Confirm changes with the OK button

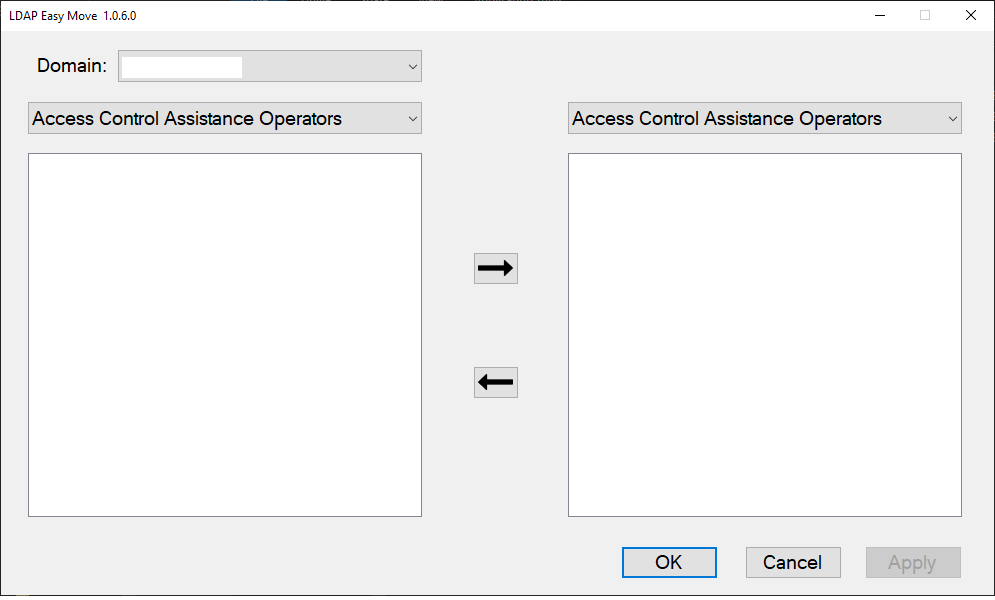[x=668, y=562]
